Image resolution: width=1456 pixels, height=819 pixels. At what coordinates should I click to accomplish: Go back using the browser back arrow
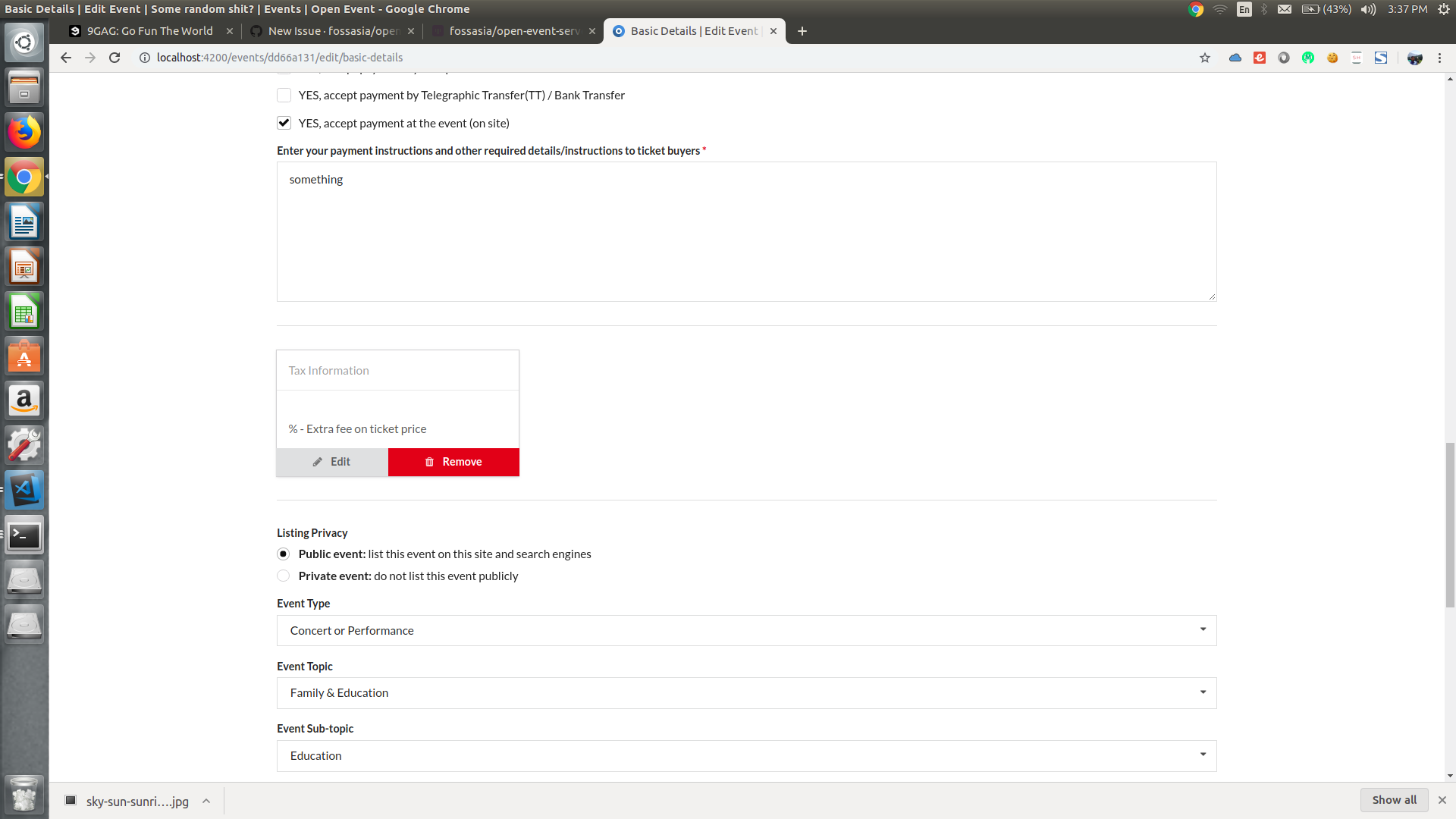[x=66, y=58]
